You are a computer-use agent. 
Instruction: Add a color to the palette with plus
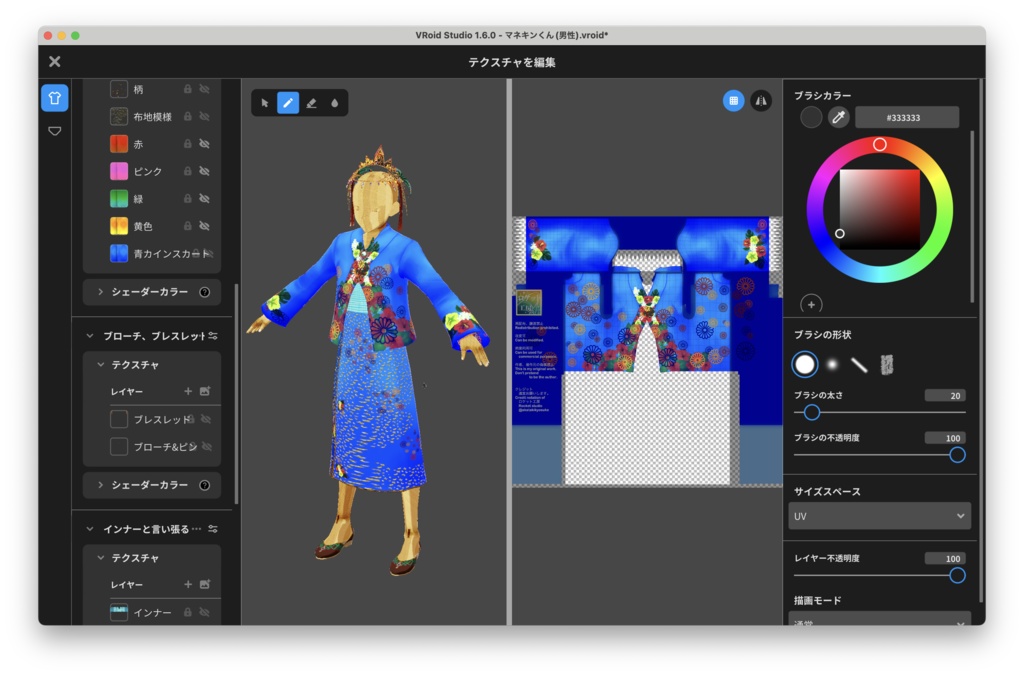811,304
